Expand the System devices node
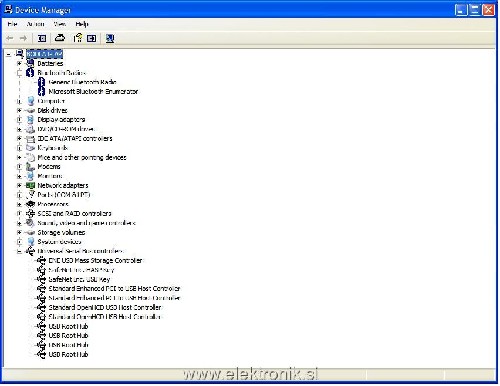 [x=19, y=242]
